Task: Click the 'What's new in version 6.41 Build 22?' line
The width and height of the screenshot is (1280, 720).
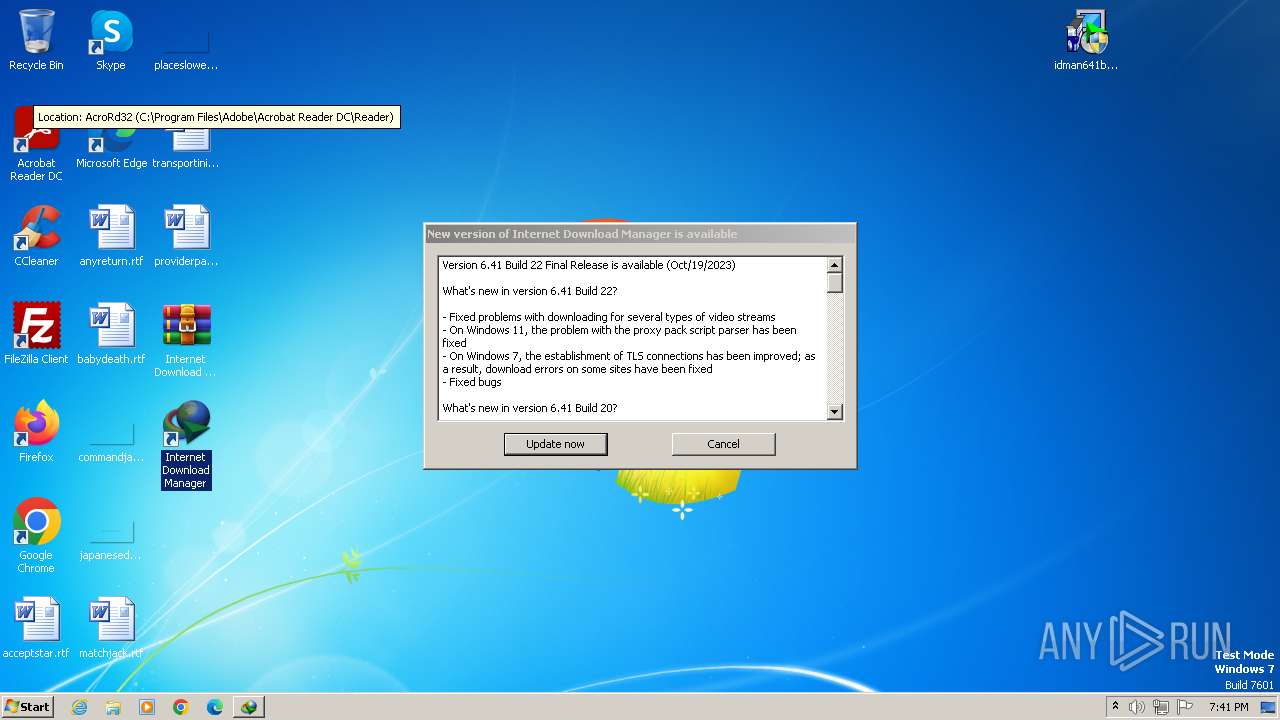Action: (x=530, y=291)
